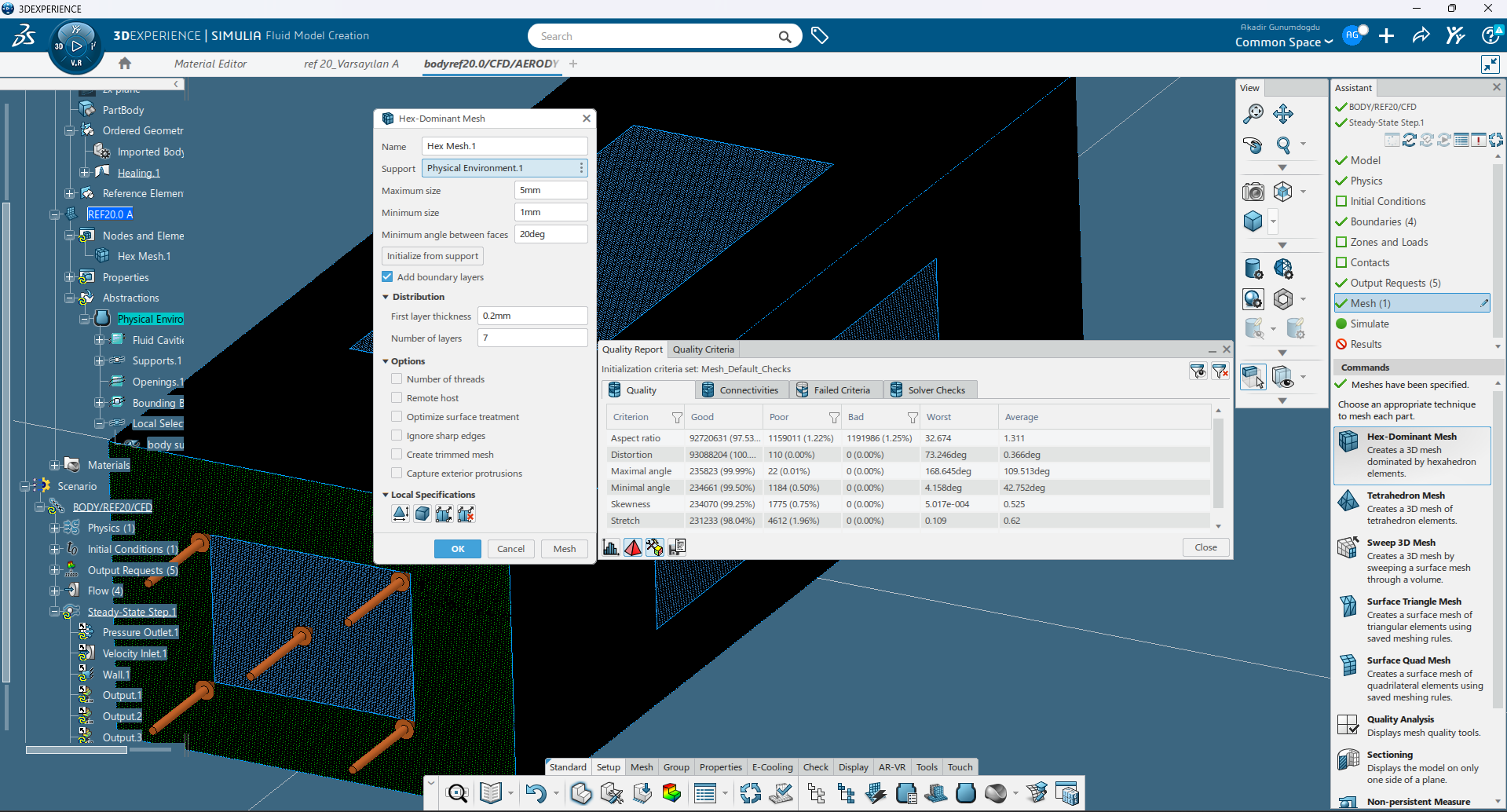Select the Rotate hand tool in View panel
1507x812 pixels.
[1253, 145]
